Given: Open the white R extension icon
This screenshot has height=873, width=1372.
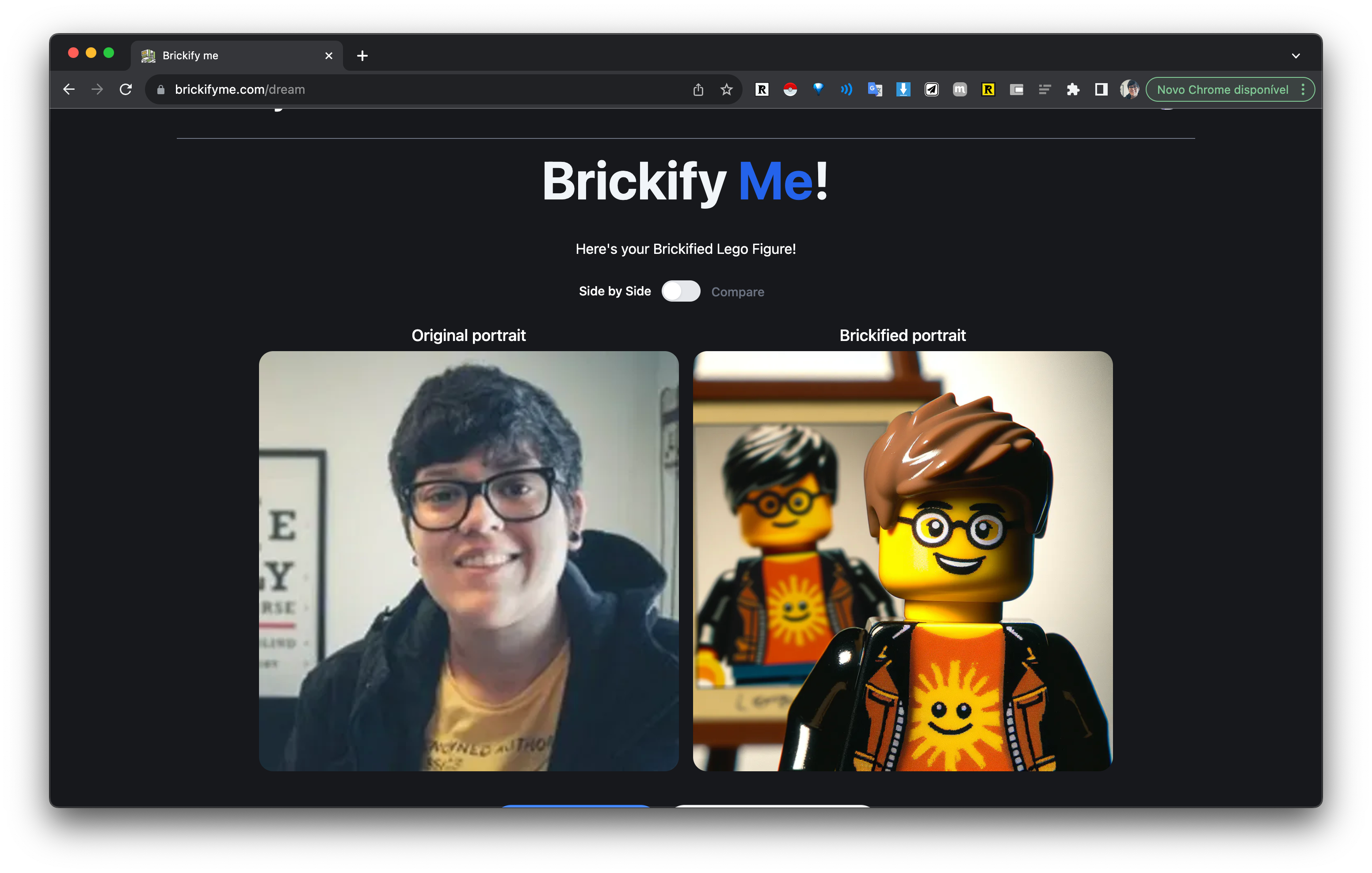Looking at the screenshot, I should click(762, 89).
